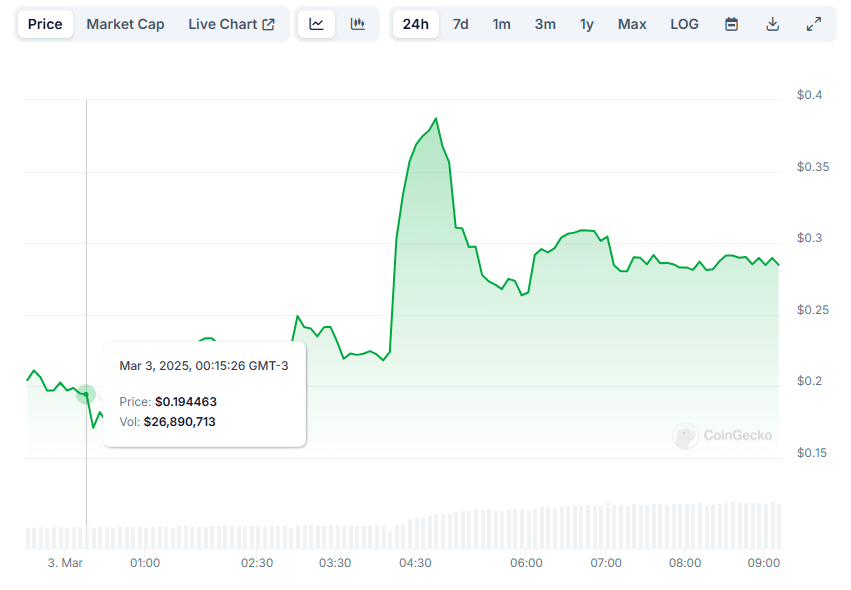This screenshot has width=851, height=590.
Task: Choose the 3m time range
Action: (x=545, y=23)
